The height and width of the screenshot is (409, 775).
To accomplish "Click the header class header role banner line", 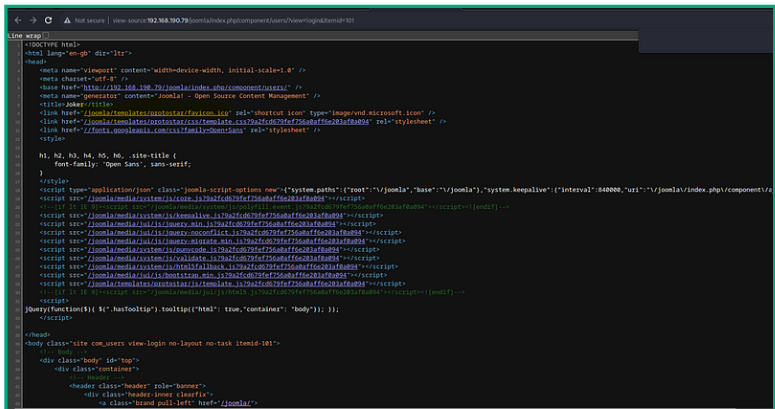I will tap(137, 386).
